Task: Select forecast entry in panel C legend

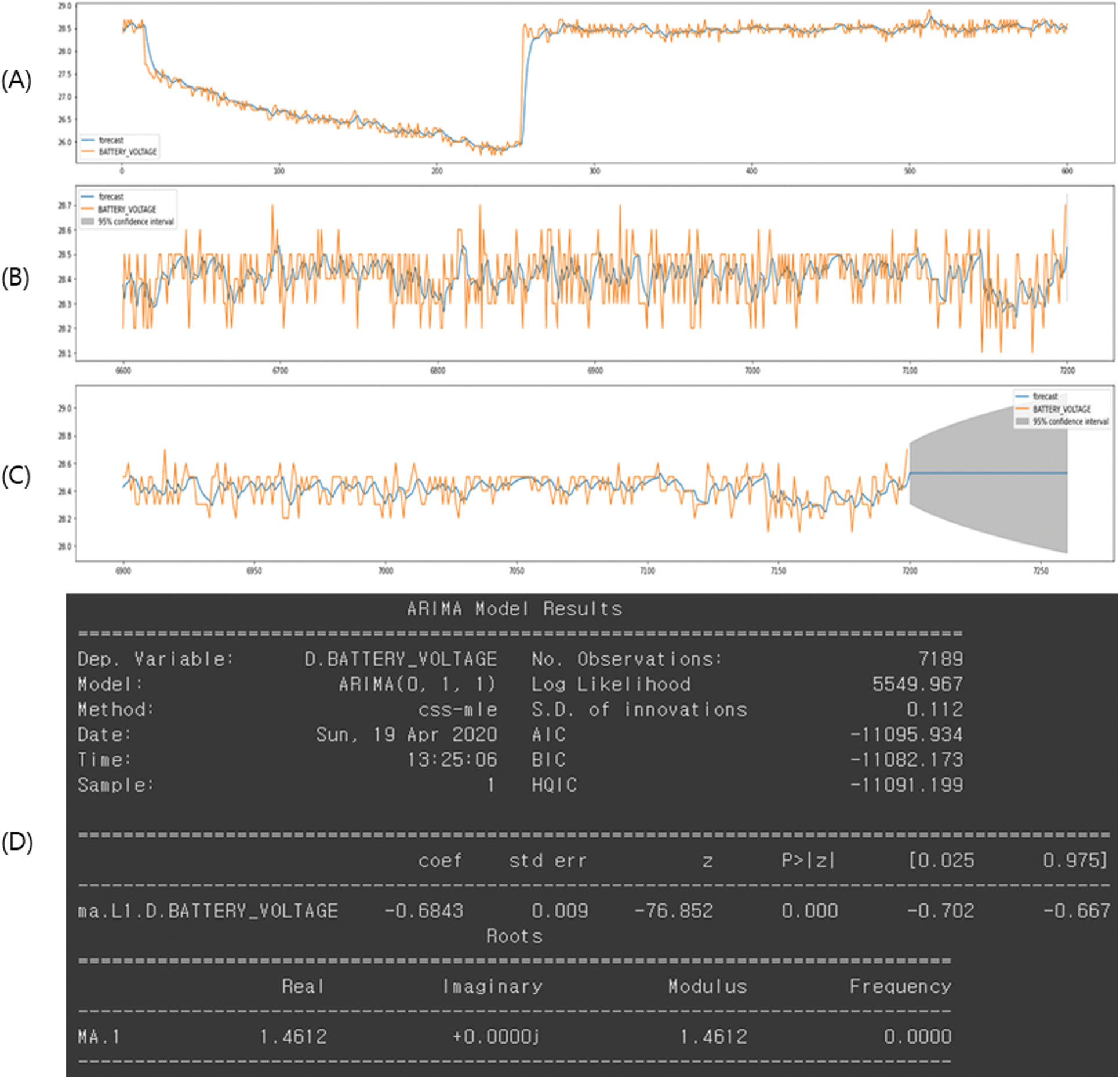Action: [1045, 396]
